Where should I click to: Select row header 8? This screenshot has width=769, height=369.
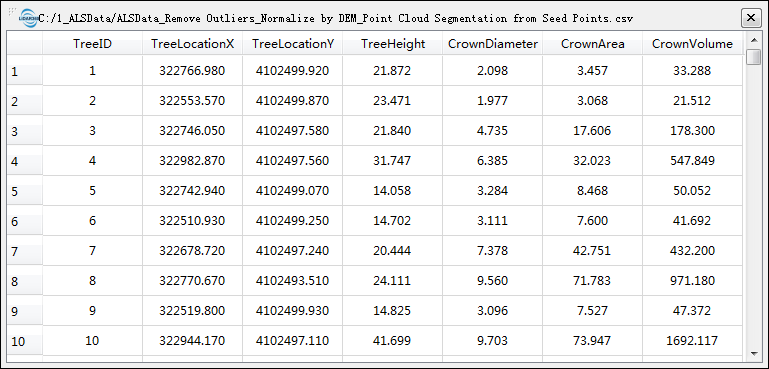pos(25,281)
